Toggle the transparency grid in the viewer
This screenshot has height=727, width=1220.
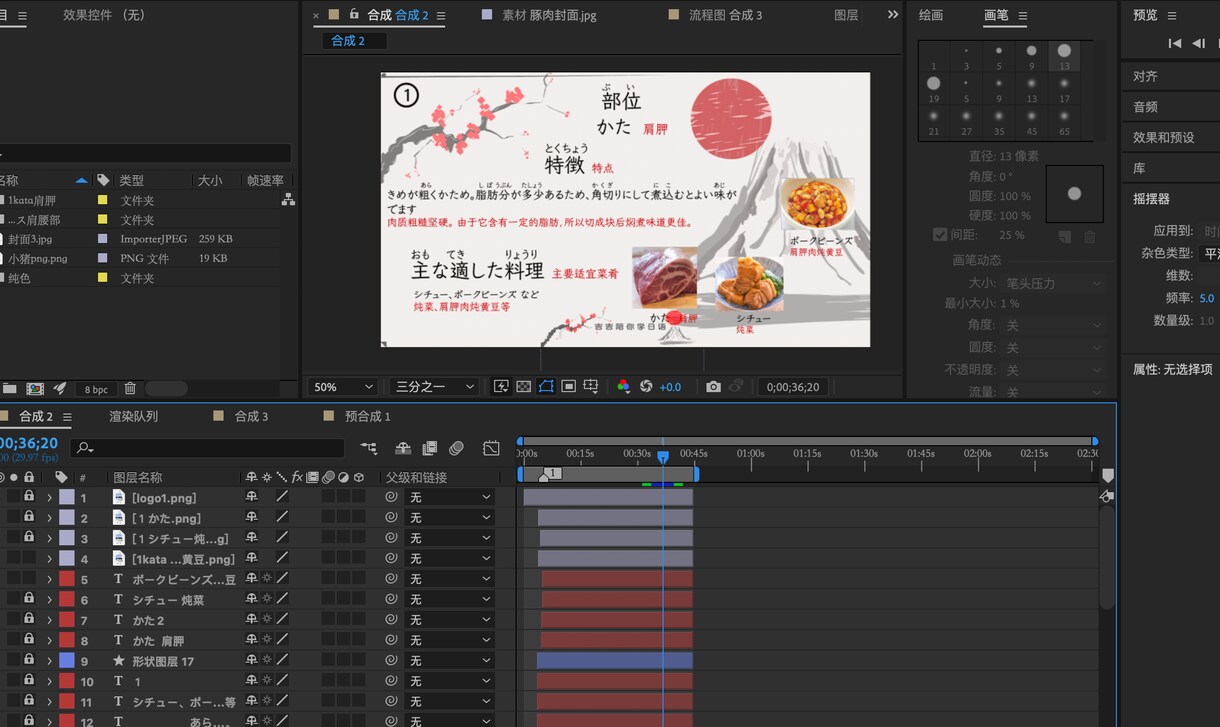(x=523, y=387)
